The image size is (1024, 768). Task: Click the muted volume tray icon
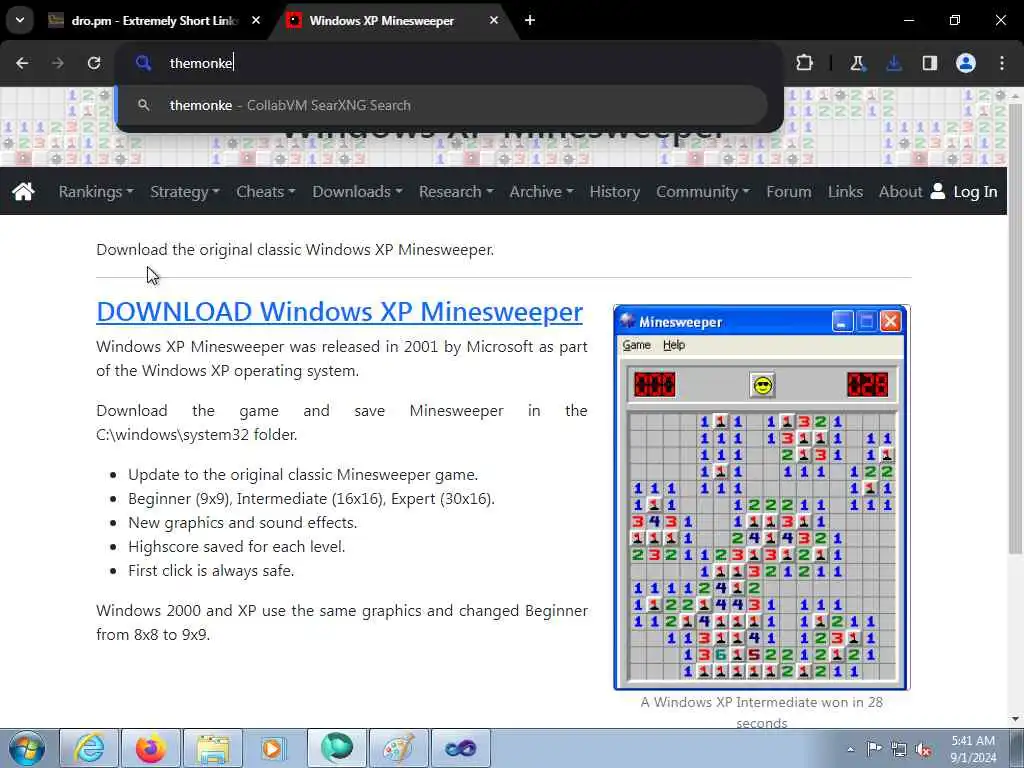tap(923, 750)
